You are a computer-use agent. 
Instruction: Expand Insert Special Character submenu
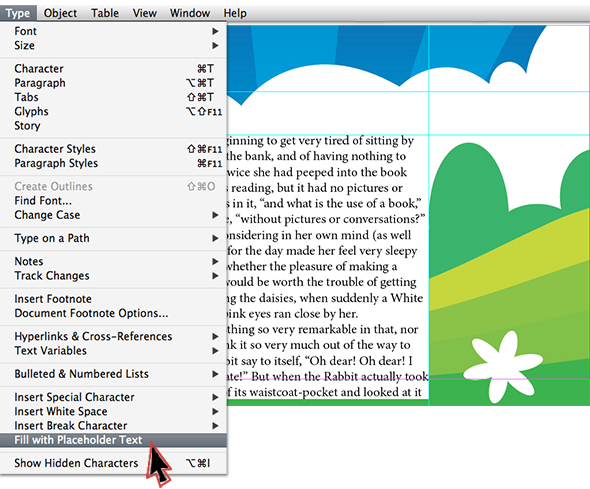[x=113, y=397]
